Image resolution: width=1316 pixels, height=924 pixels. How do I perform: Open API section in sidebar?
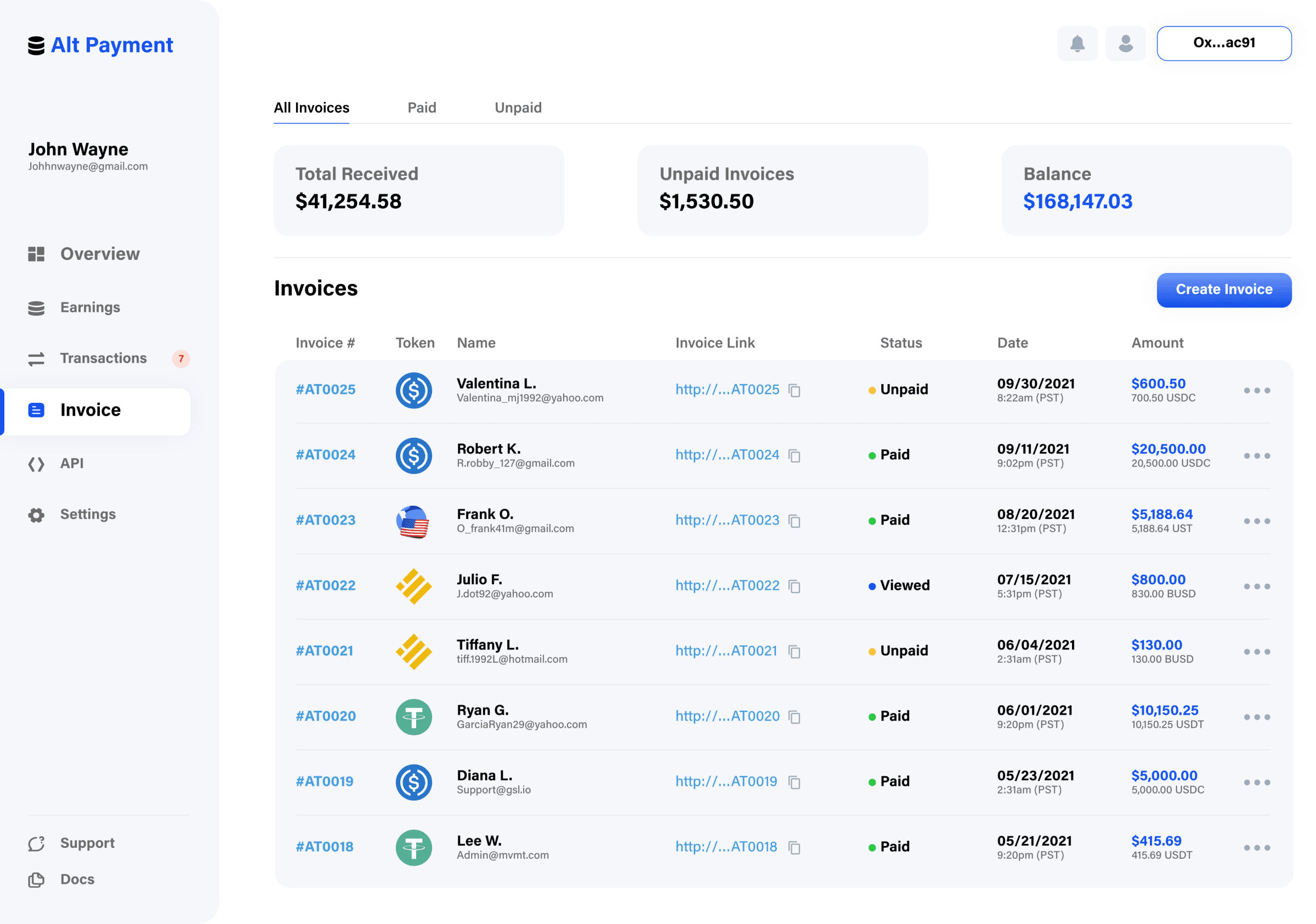point(55,464)
